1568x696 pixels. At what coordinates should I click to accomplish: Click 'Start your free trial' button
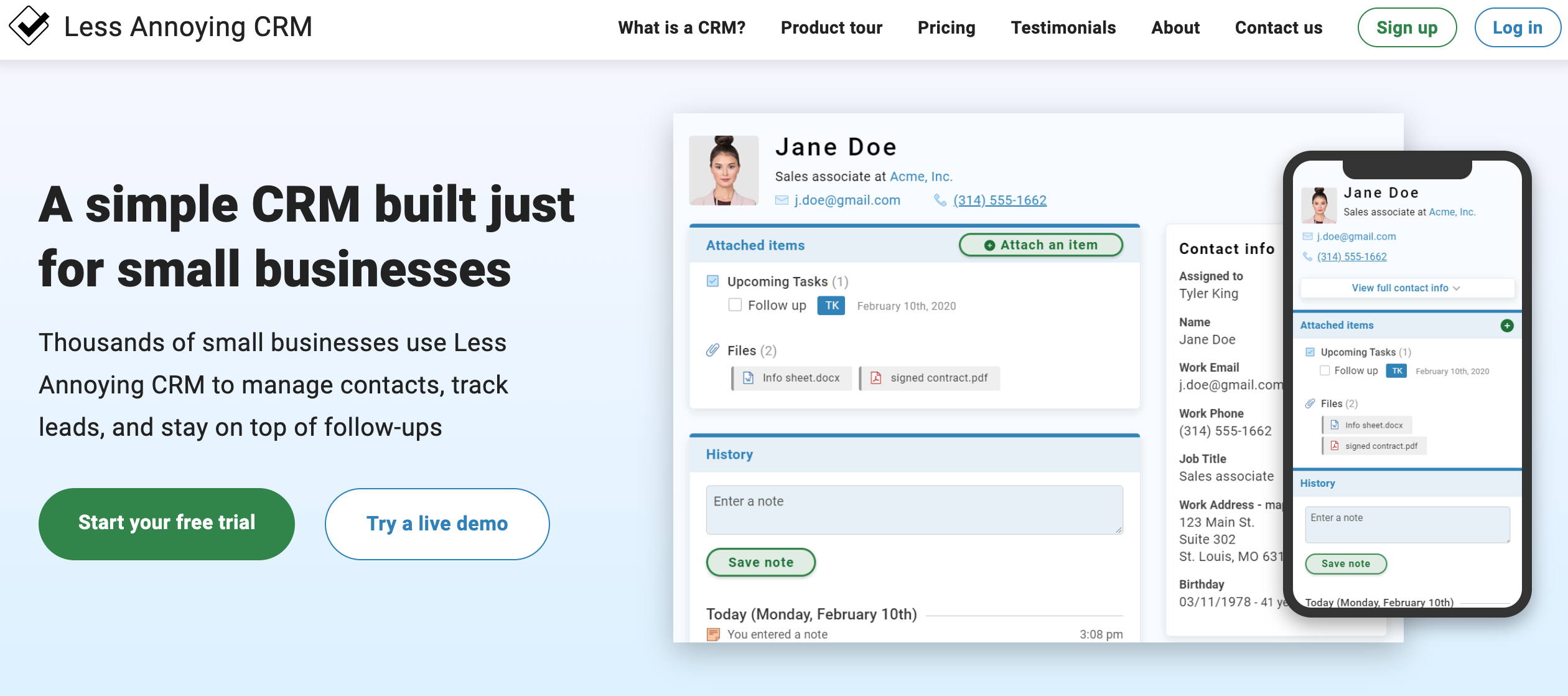tap(167, 524)
